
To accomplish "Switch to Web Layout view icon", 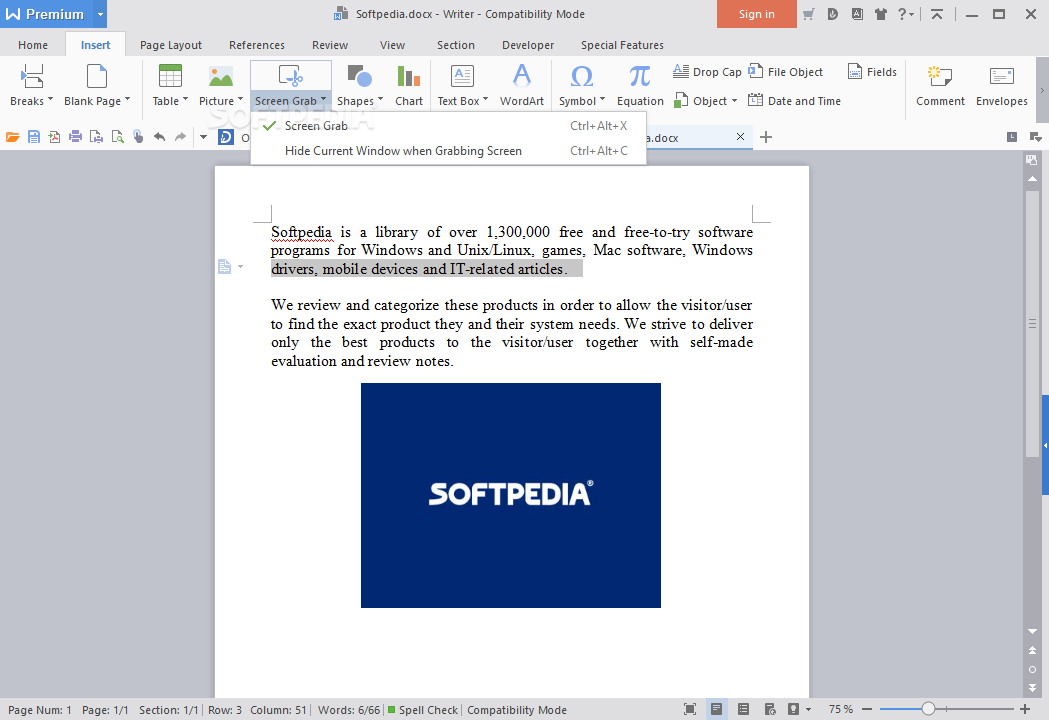I will pyautogui.click(x=770, y=709).
